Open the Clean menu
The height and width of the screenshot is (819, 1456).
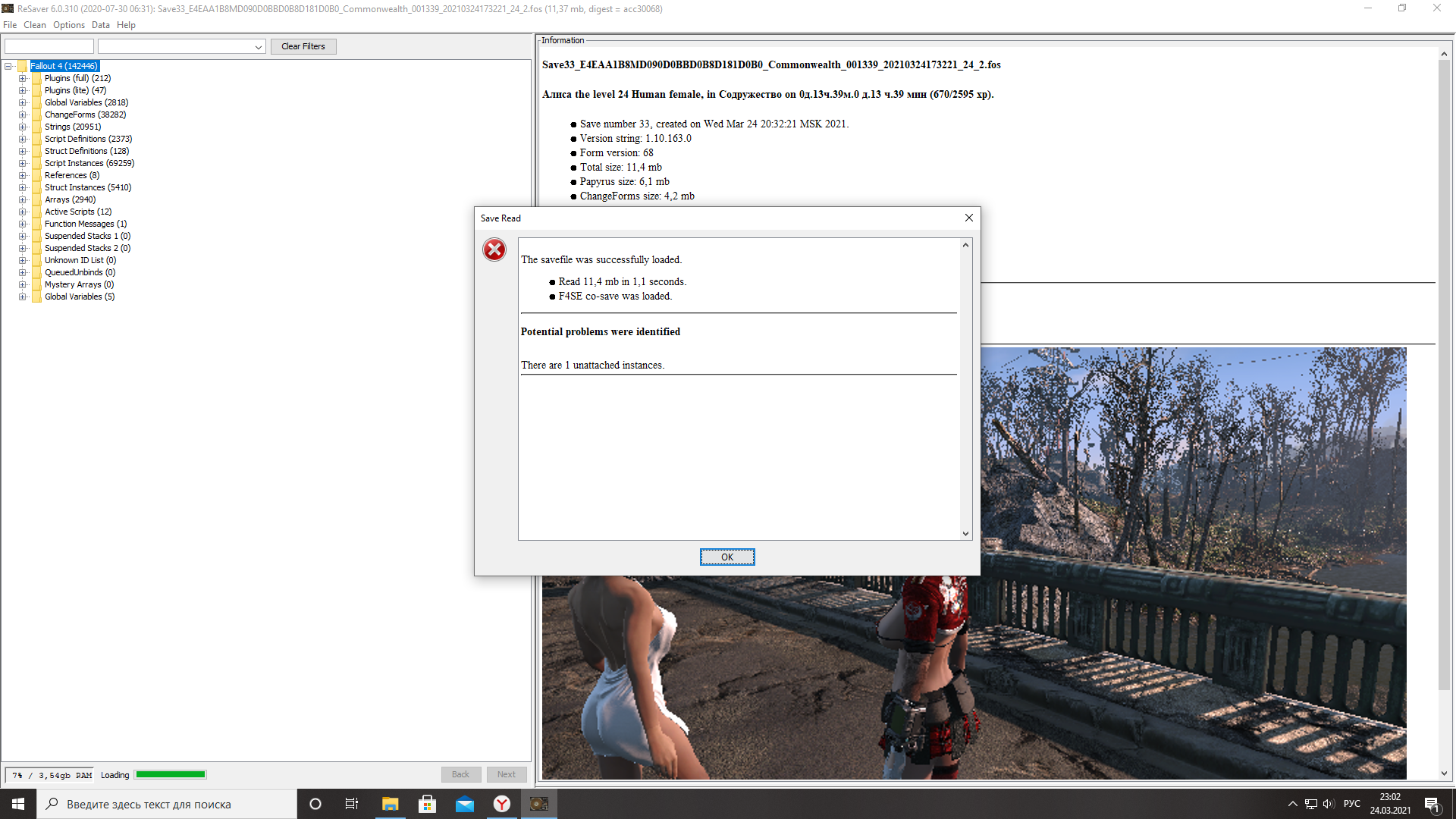34,25
